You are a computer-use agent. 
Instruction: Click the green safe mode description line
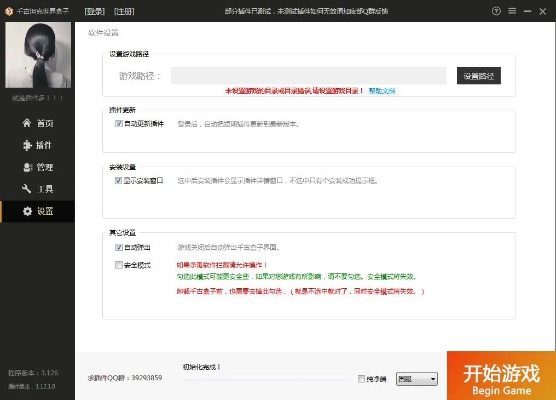(296, 277)
